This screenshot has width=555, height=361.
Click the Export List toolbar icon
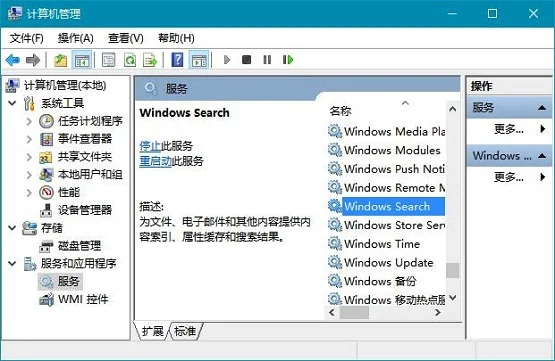(x=150, y=60)
